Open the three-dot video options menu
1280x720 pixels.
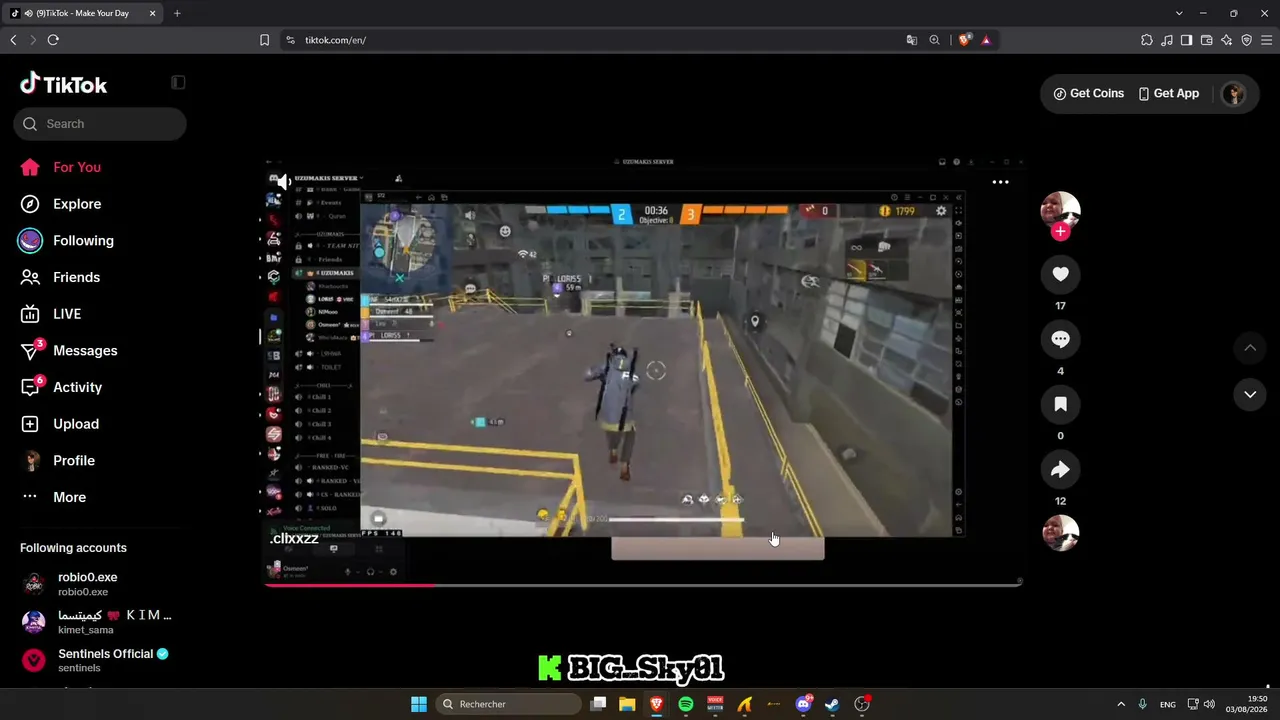[1000, 182]
